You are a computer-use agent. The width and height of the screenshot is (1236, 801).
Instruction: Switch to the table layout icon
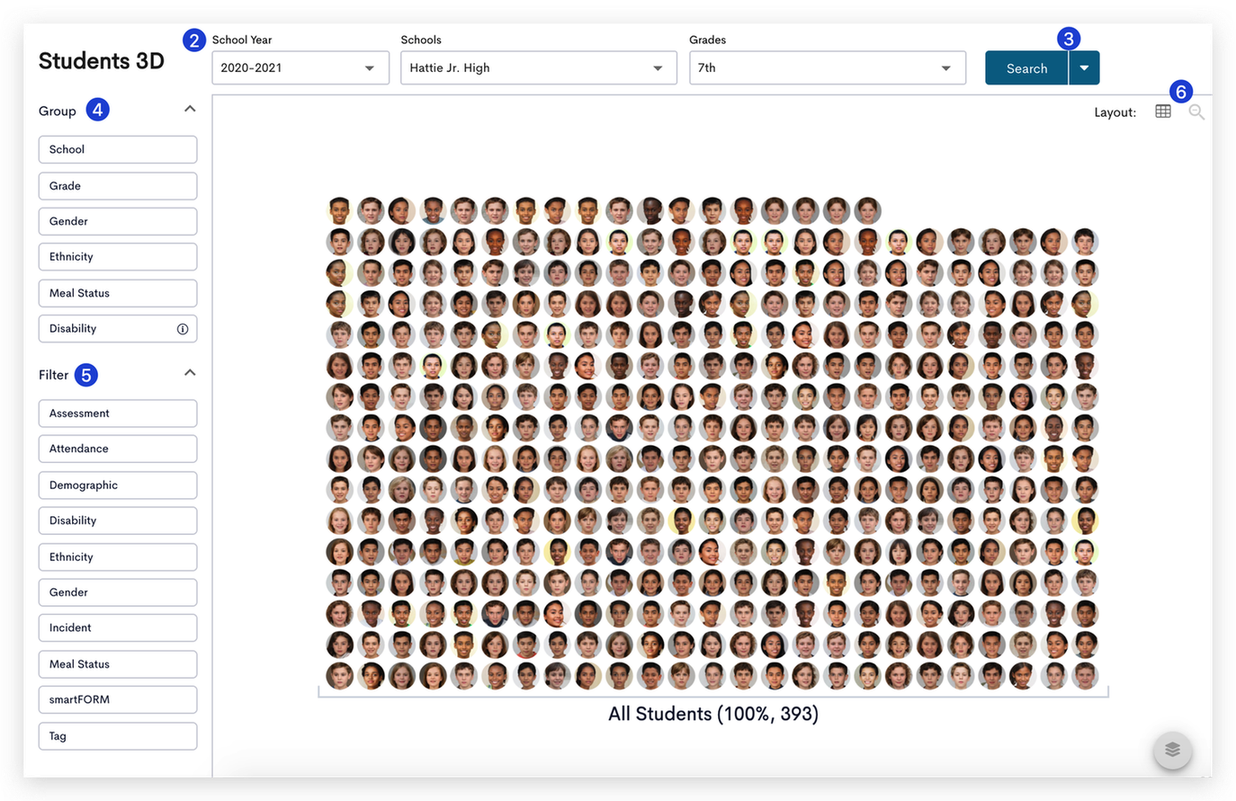point(1162,112)
